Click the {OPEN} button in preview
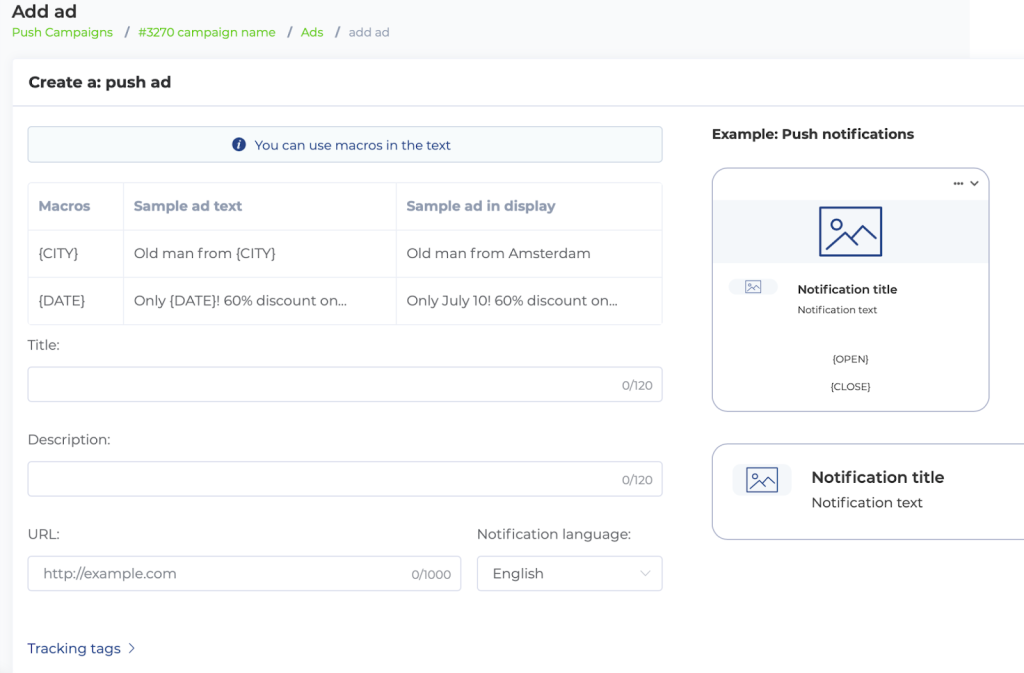This screenshot has width=1024, height=673. pos(850,359)
